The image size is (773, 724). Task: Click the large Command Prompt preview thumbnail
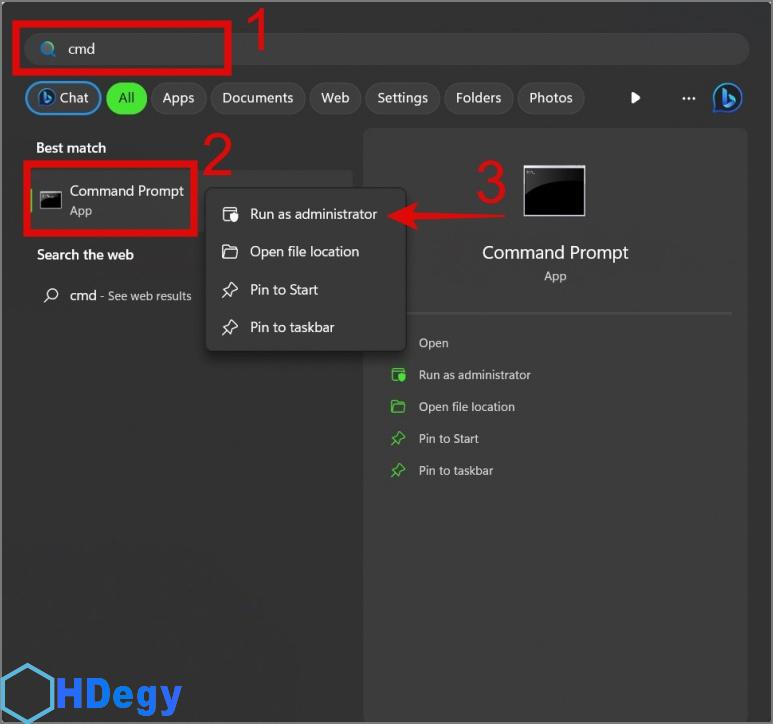coord(554,191)
